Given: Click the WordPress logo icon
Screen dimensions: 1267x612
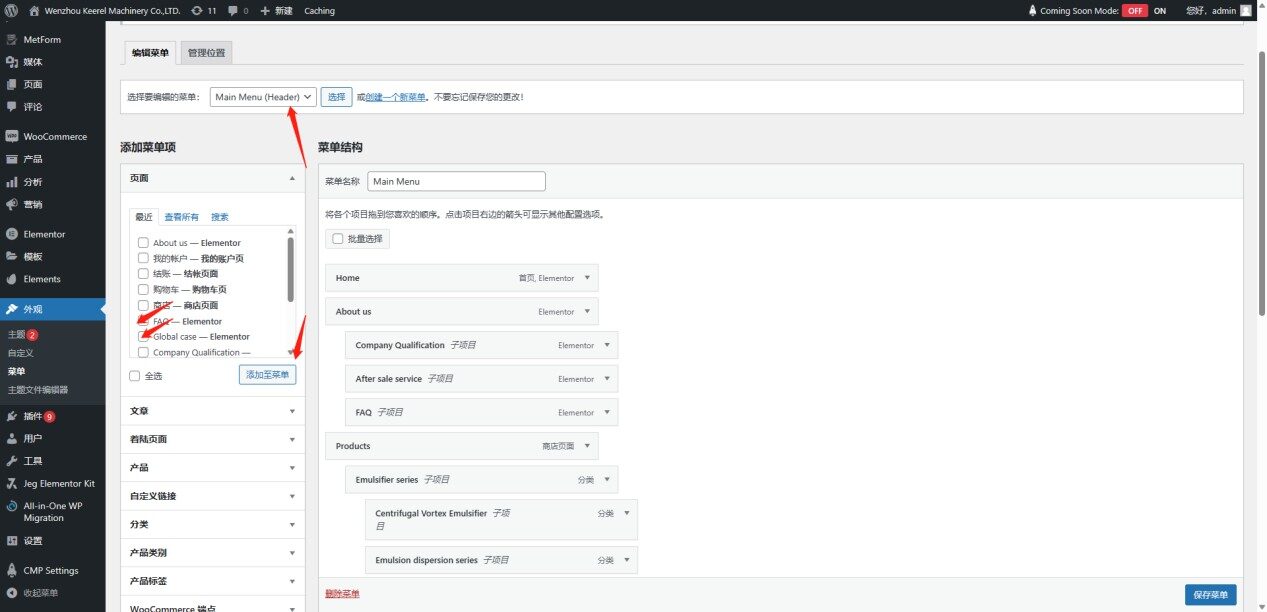Looking at the screenshot, I should pos(11,10).
